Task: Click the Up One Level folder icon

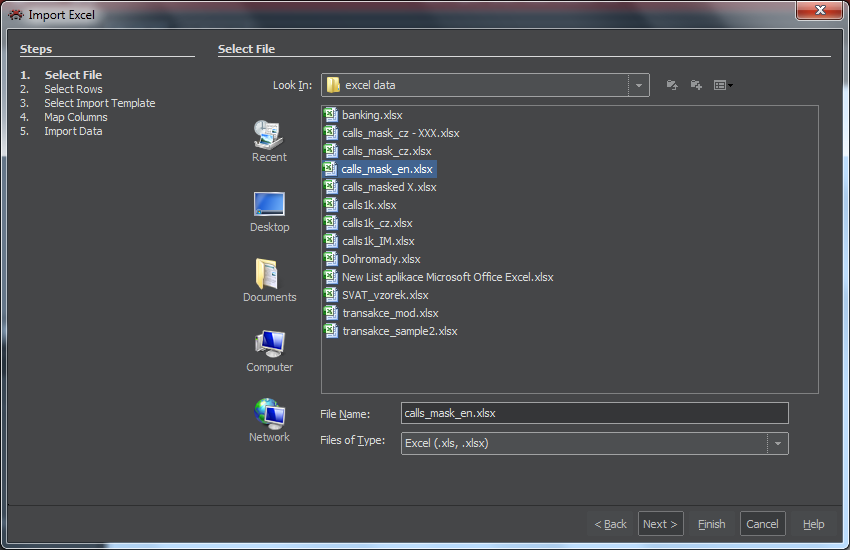Action: coord(672,86)
